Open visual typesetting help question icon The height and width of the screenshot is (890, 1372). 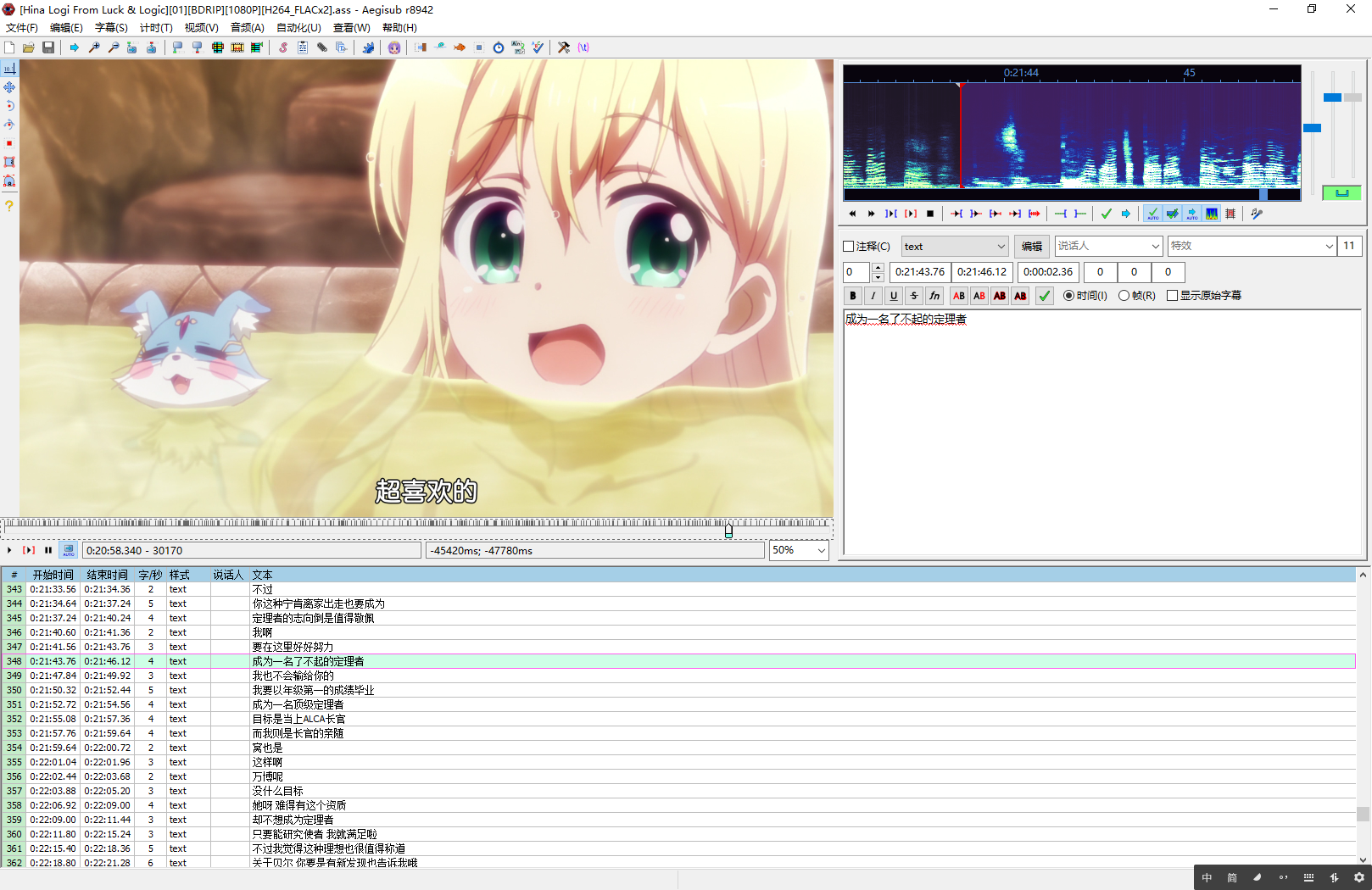(x=9, y=206)
